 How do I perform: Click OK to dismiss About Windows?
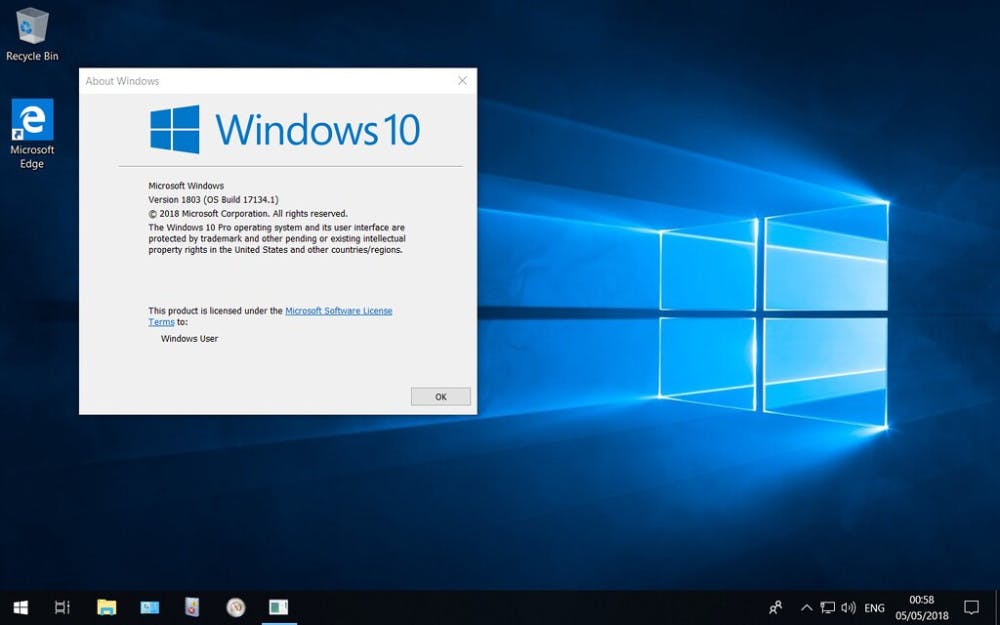(x=440, y=396)
